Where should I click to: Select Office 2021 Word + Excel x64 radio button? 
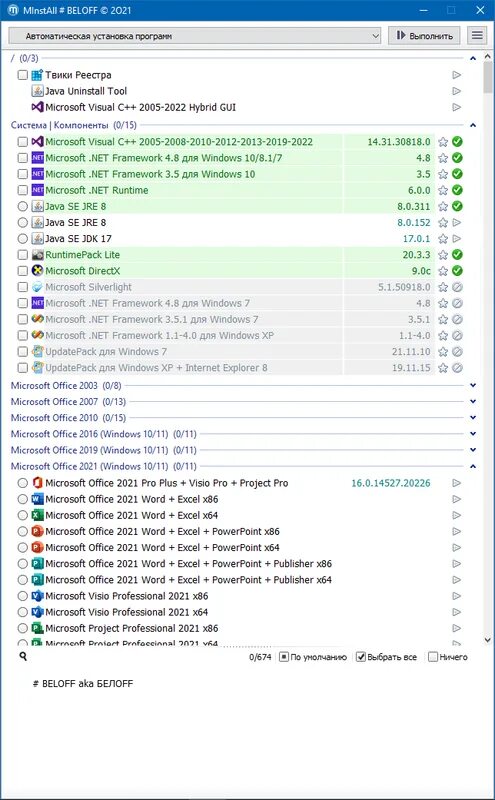pos(22,515)
